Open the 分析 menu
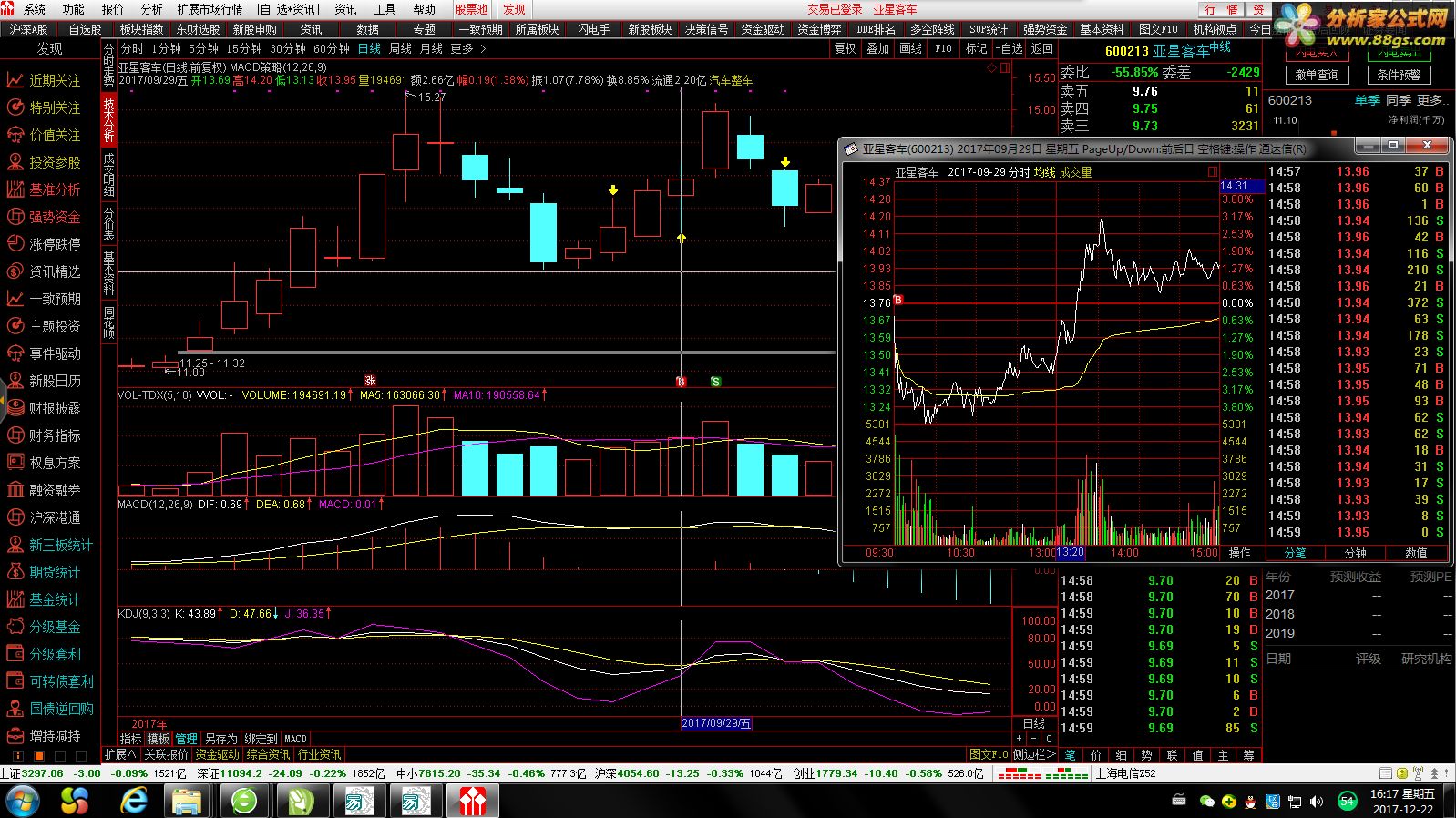This screenshot has height=818, width=1456. point(152,9)
